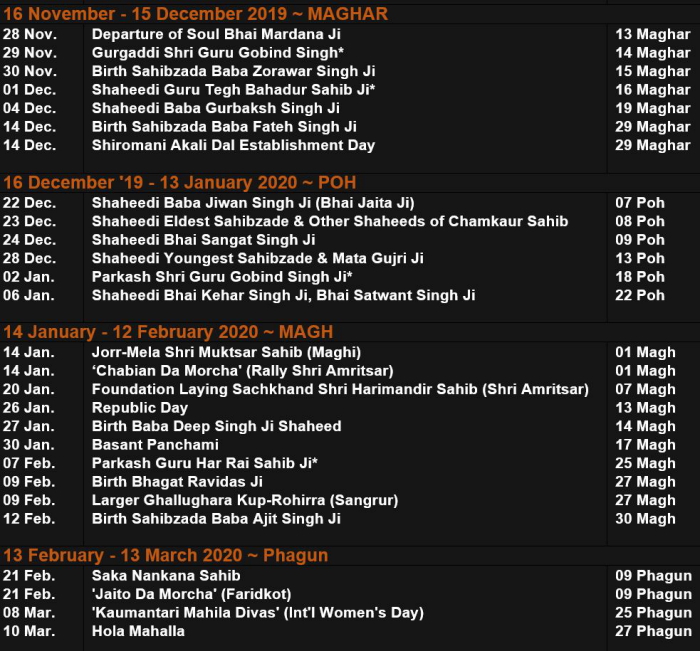Select the 'Hola Mahalla' entry
This screenshot has height=651, width=700.
click(x=138, y=631)
